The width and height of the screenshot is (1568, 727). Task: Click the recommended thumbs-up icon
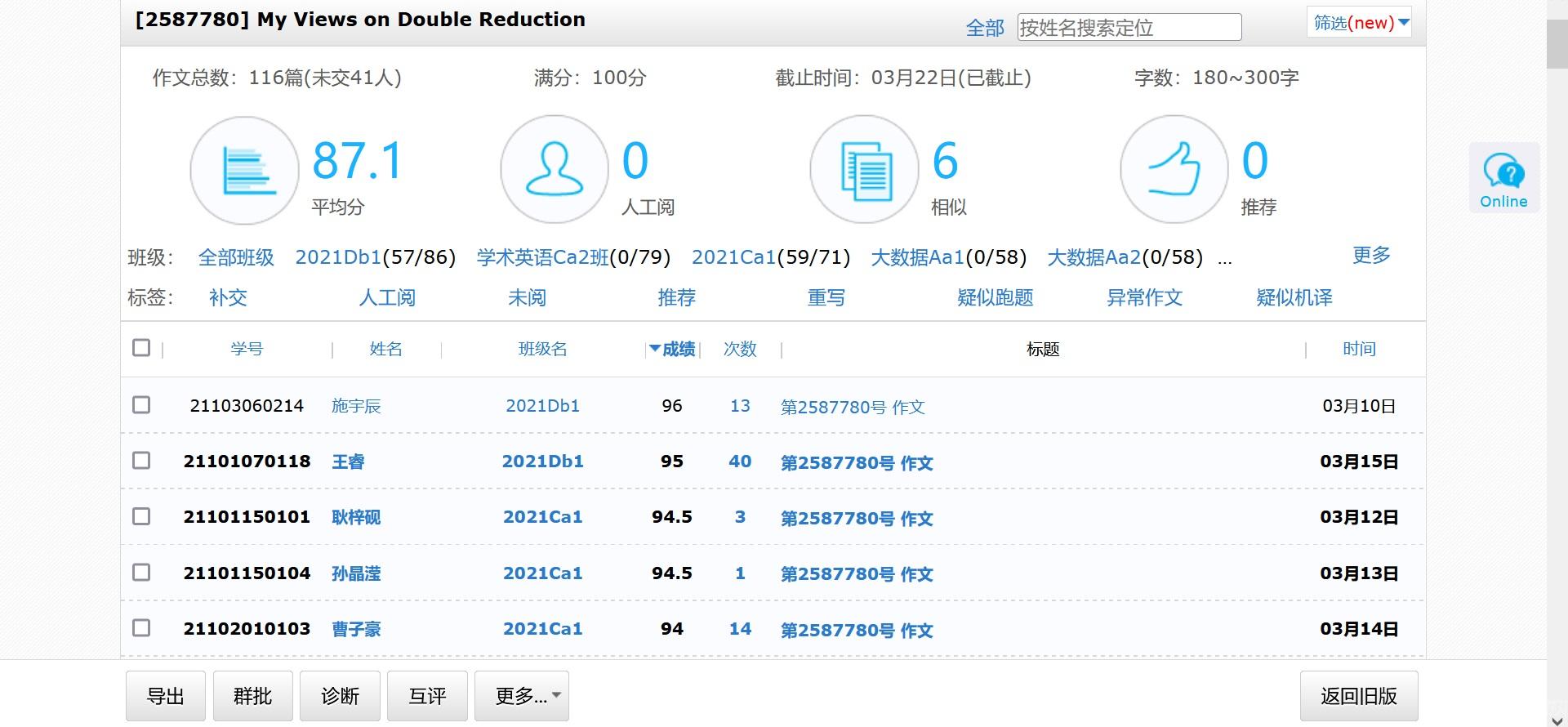(x=1174, y=170)
